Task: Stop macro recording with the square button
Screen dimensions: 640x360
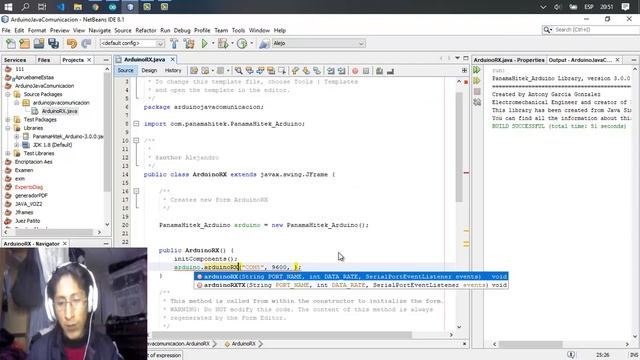Action: click(x=366, y=71)
